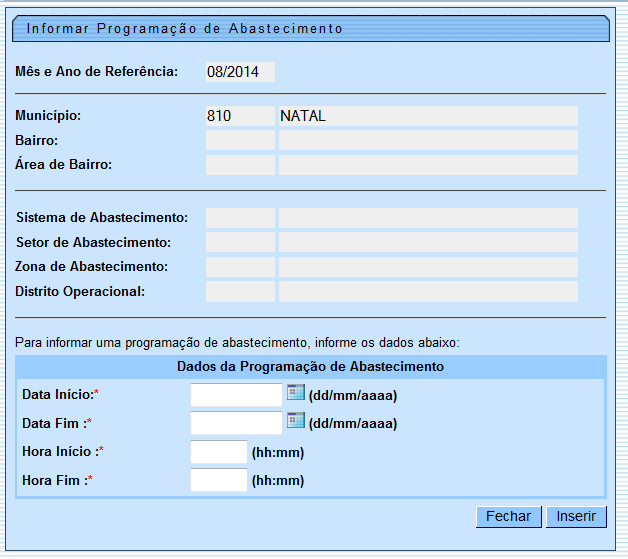Click the Hora Fim time field
The width and height of the screenshot is (628, 559).
(219, 480)
